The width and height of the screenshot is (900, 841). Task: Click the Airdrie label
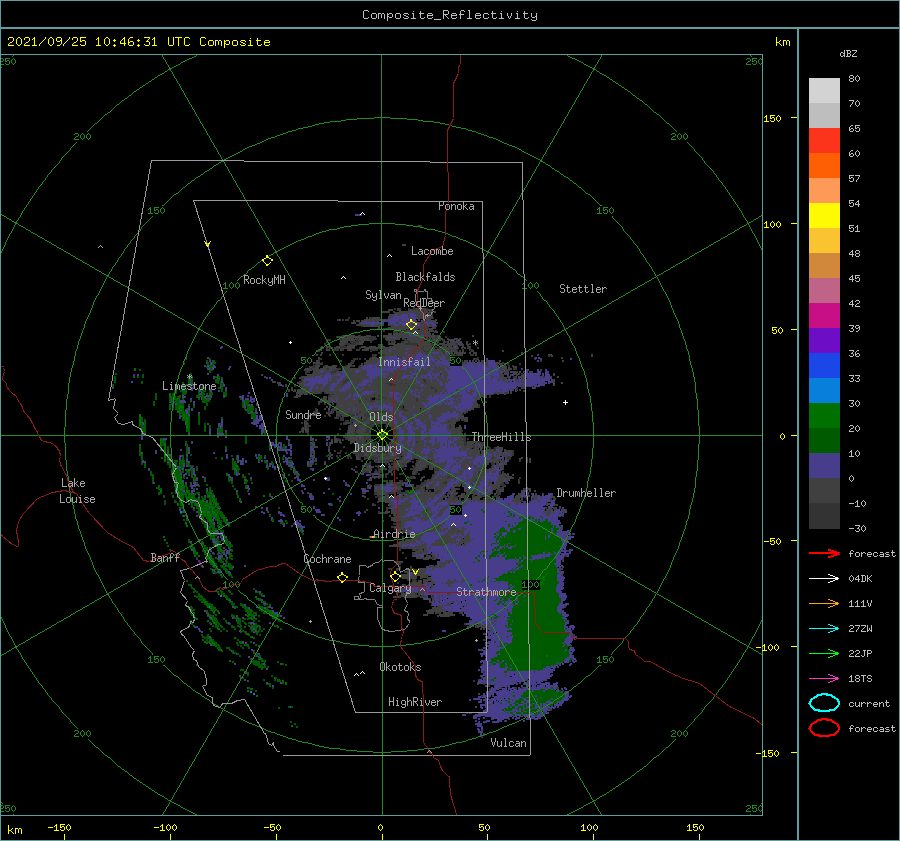coord(394,534)
